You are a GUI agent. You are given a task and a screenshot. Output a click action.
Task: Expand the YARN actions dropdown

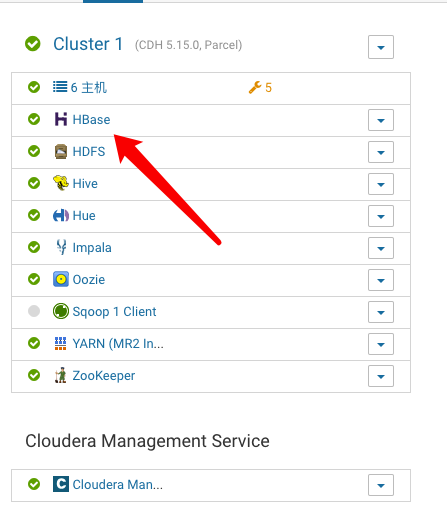click(381, 344)
